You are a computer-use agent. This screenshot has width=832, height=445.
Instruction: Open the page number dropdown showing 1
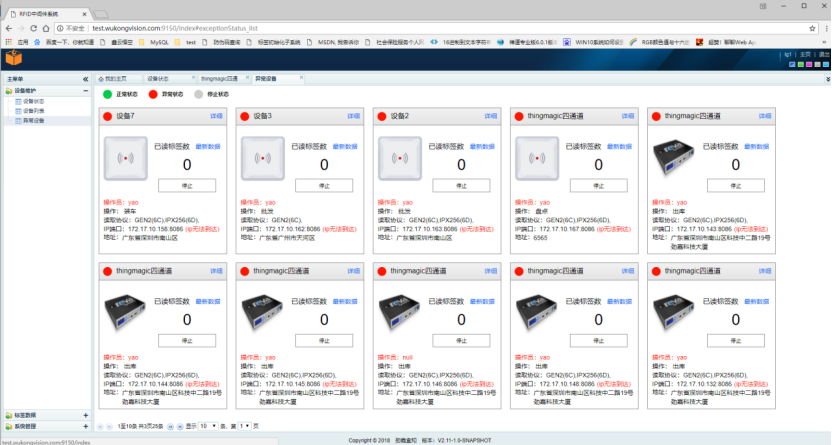[245, 426]
